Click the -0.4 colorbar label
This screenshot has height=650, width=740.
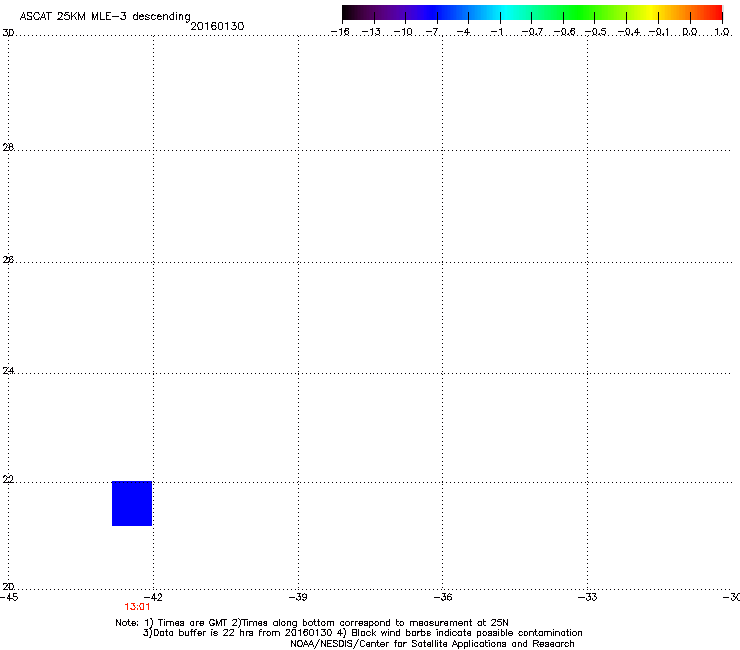(629, 32)
